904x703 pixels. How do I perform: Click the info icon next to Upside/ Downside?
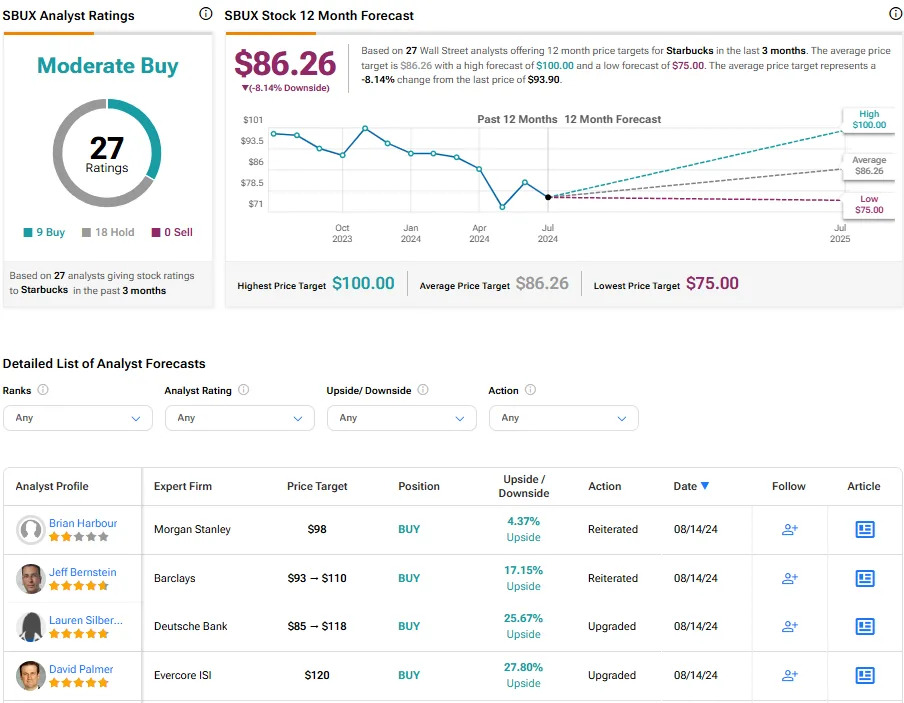(423, 390)
